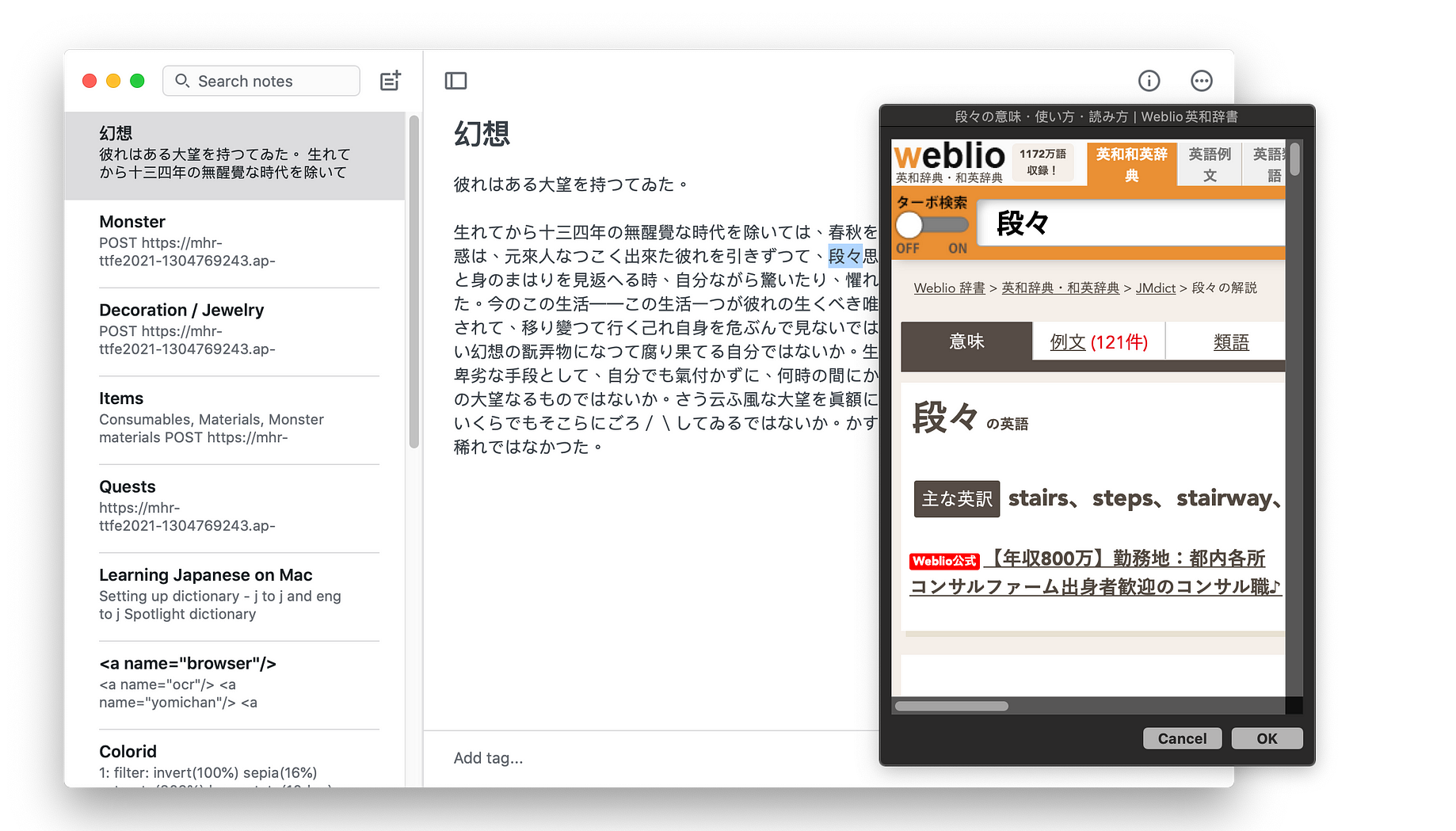Toggle the ターボ検索 switch
Screen dimensions: 1456x831
(x=932, y=226)
